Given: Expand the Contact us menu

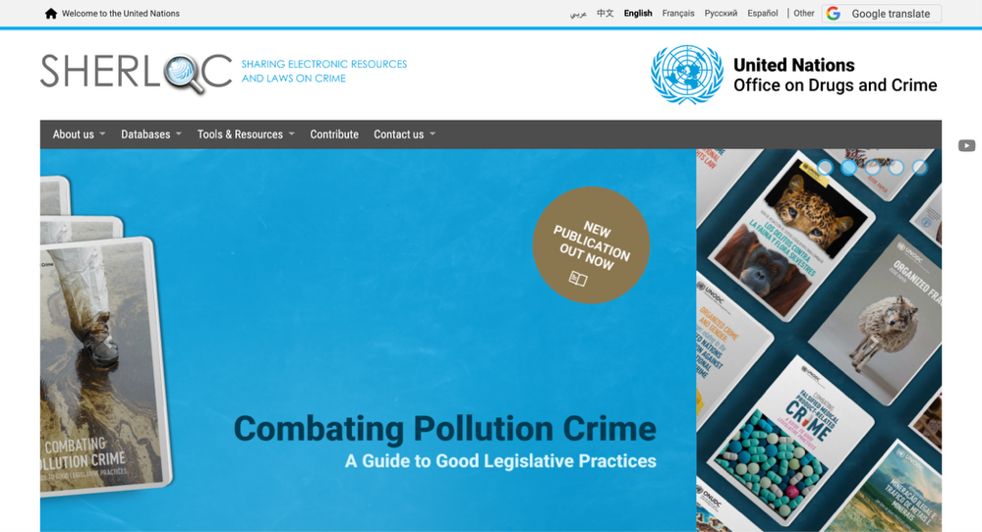Looking at the screenshot, I should click(404, 134).
